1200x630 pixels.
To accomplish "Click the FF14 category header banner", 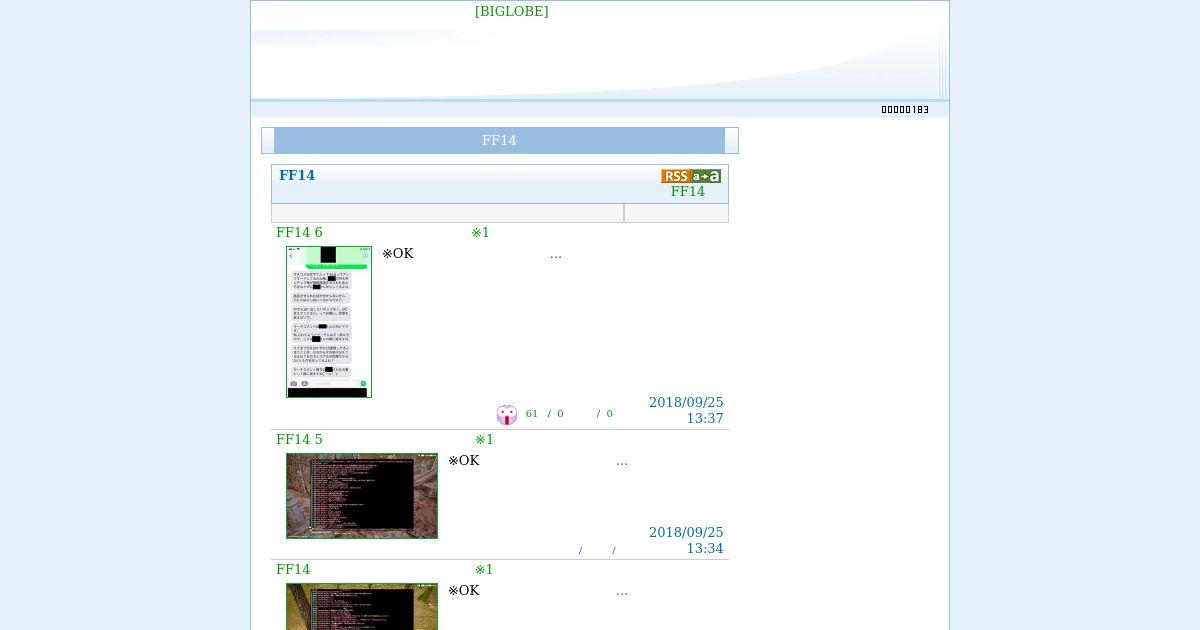I will 499,140.
